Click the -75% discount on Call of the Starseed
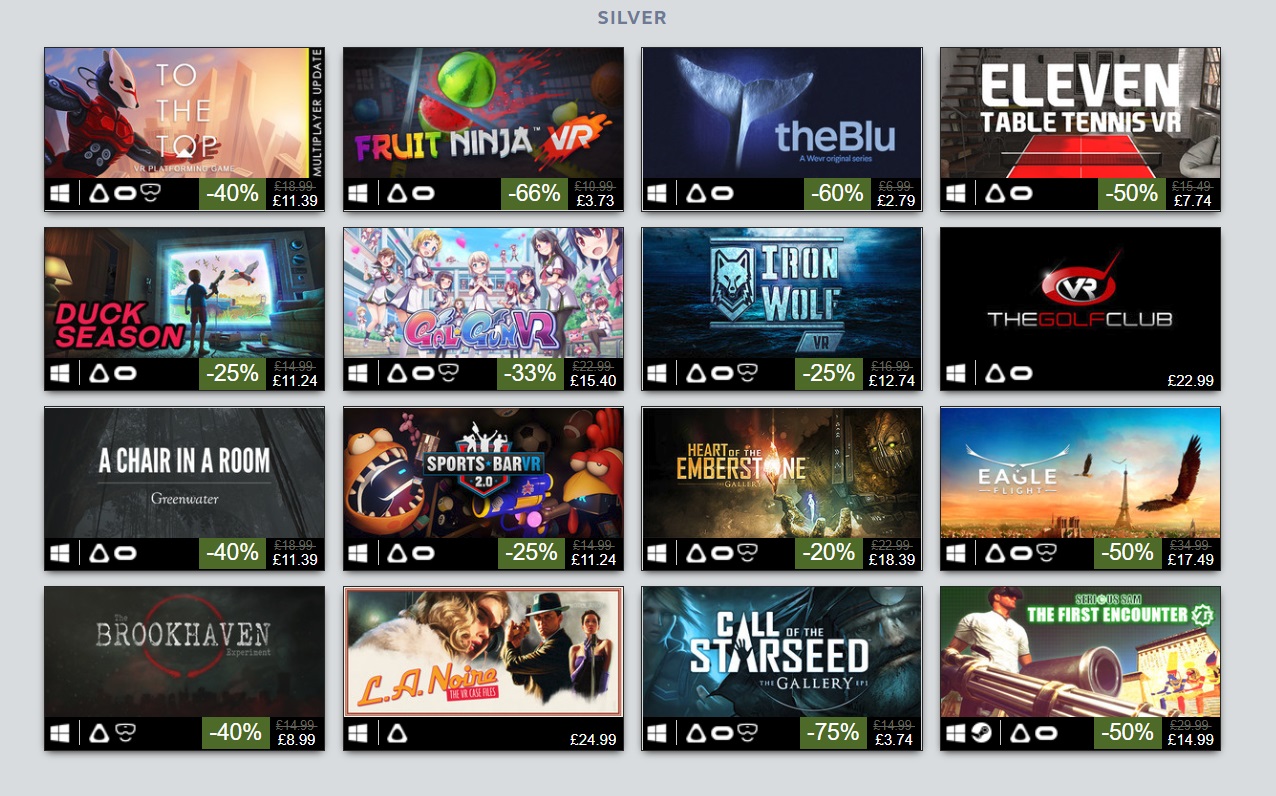The height and width of the screenshot is (796, 1276). coord(833,734)
